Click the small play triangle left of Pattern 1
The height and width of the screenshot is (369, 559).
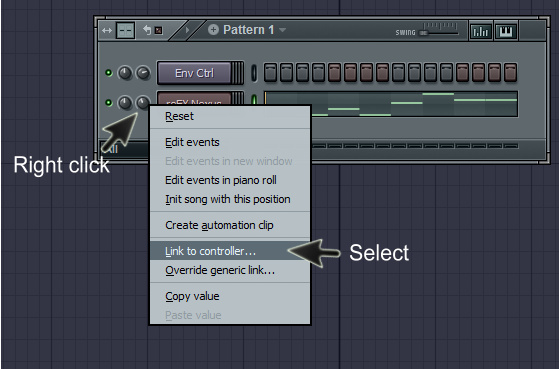(x=187, y=30)
